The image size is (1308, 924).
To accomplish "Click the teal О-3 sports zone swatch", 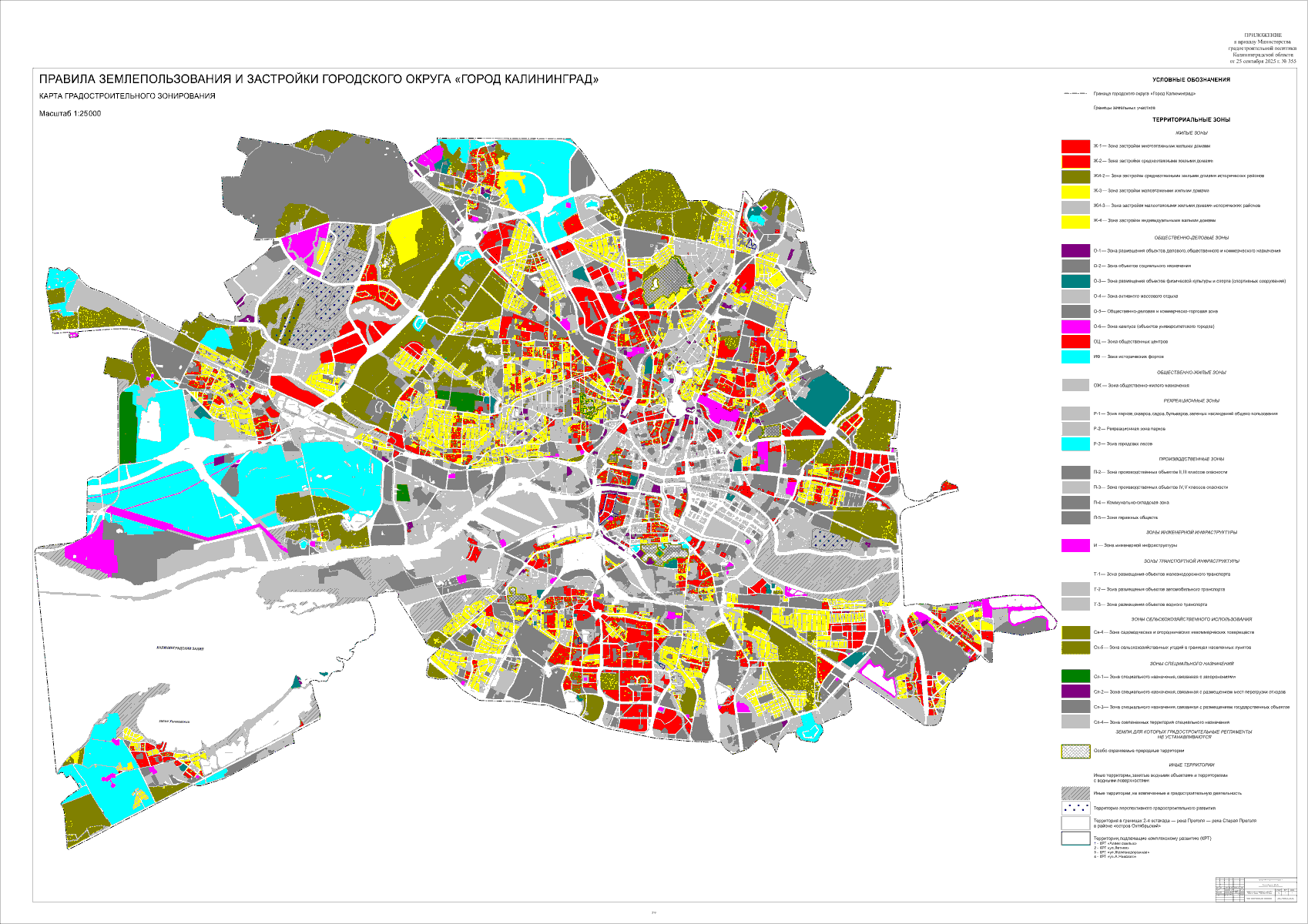I will click(1075, 281).
